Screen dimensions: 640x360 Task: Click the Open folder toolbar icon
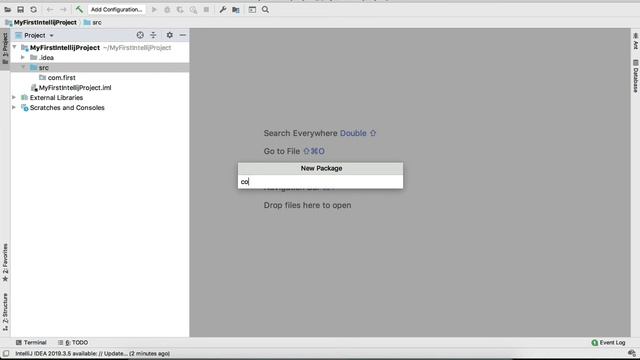7,9
